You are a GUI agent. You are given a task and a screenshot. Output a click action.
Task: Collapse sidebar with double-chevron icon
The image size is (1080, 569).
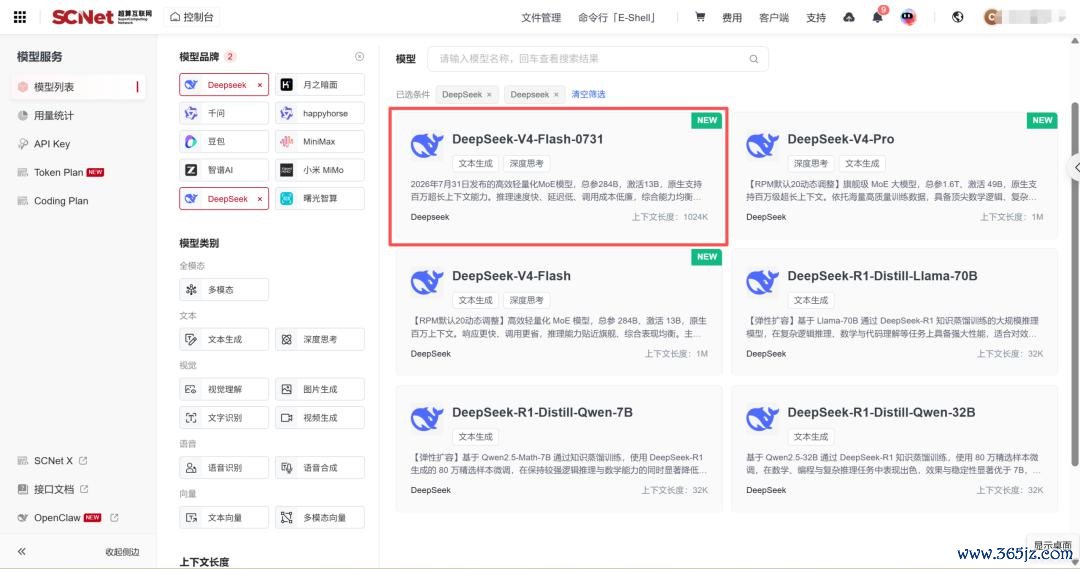click(x=22, y=551)
